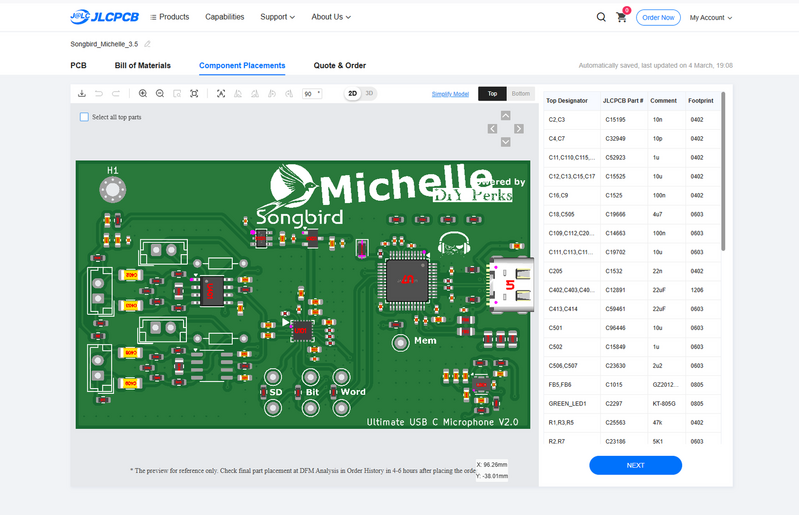Expand the About Us dropdown
The image size is (799, 515).
tap(331, 17)
